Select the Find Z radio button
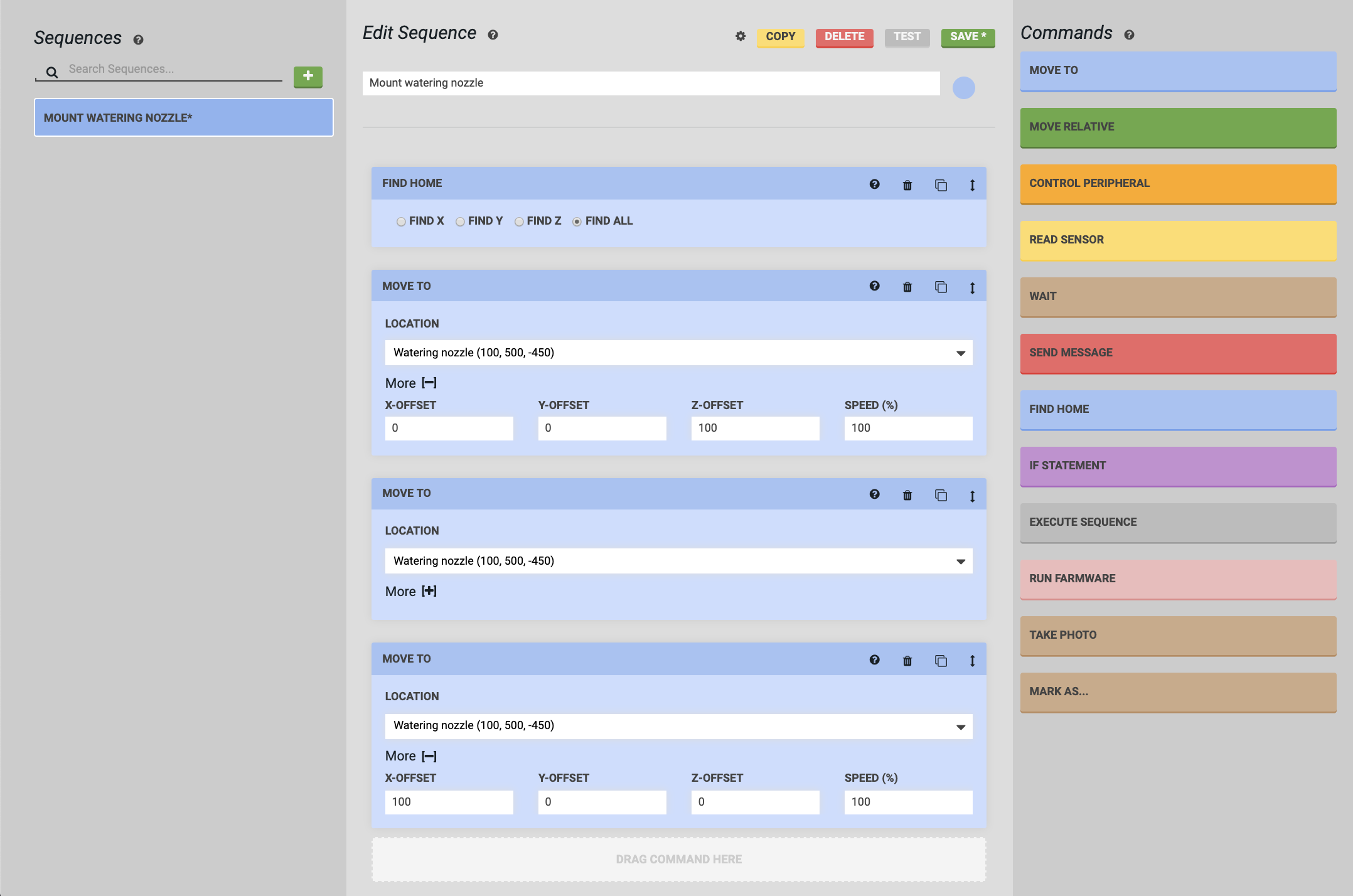This screenshot has height=896, width=1353. coord(519,221)
